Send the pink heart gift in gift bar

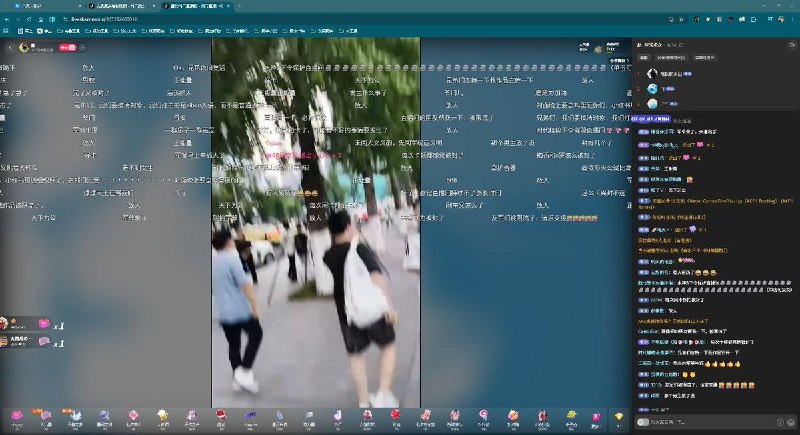click(x=17, y=417)
